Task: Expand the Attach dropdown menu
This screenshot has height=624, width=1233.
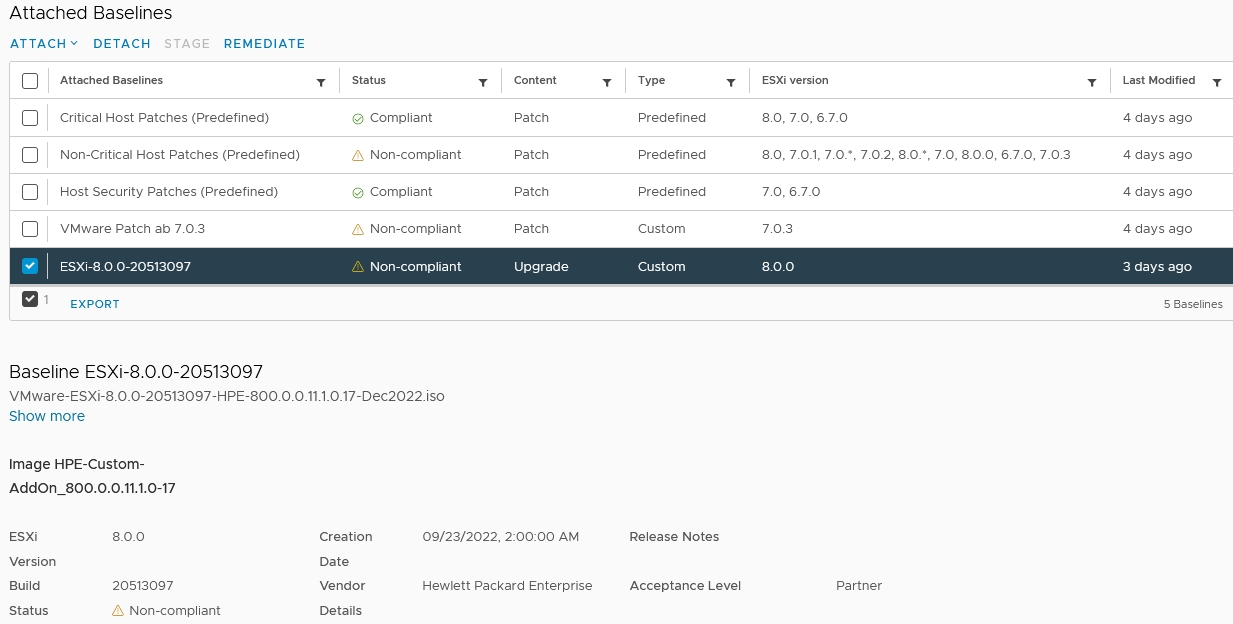Action: [44, 44]
